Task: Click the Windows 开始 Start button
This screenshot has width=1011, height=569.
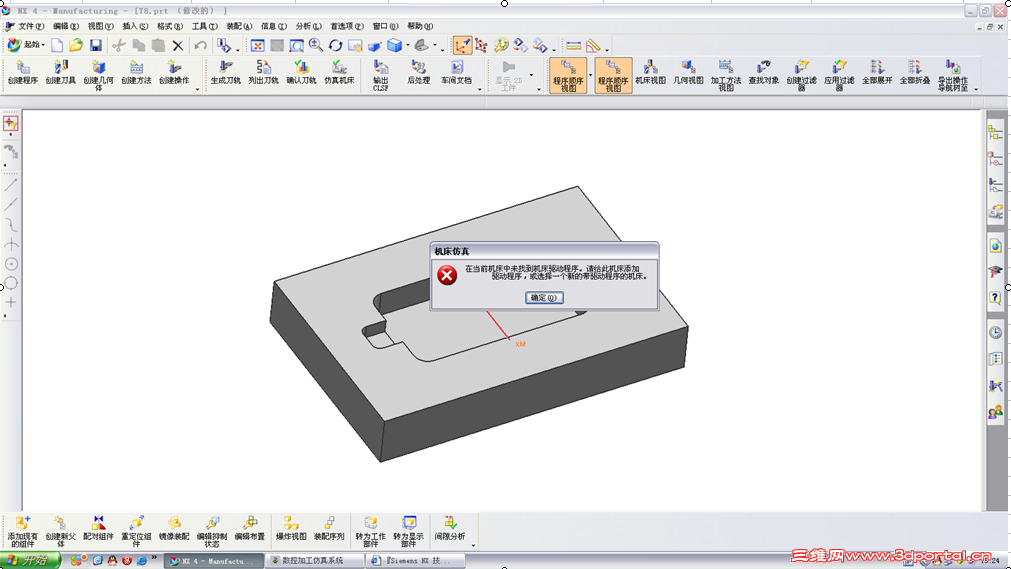Action: pyautogui.click(x=30, y=560)
